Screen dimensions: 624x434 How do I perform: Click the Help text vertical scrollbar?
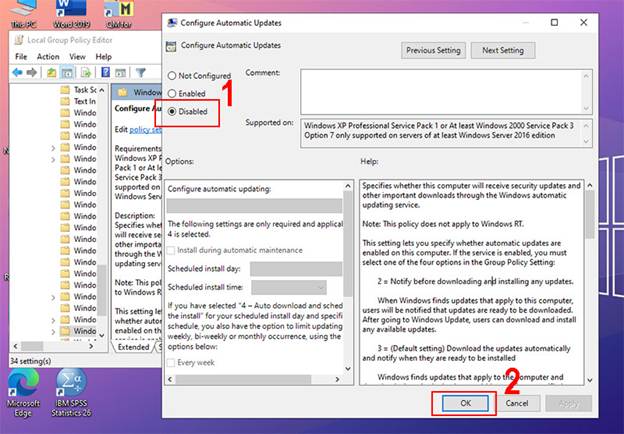(x=590, y=280)
